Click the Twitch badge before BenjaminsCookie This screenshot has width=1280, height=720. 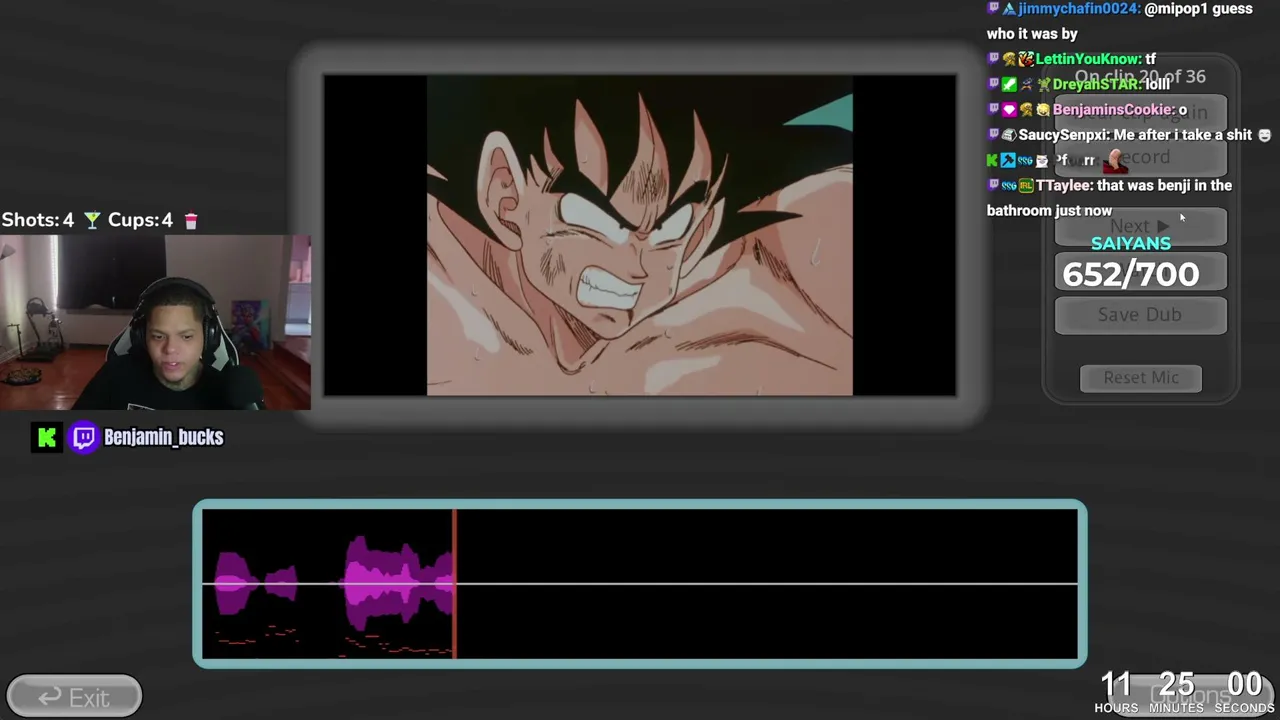[x=993, y=109]
